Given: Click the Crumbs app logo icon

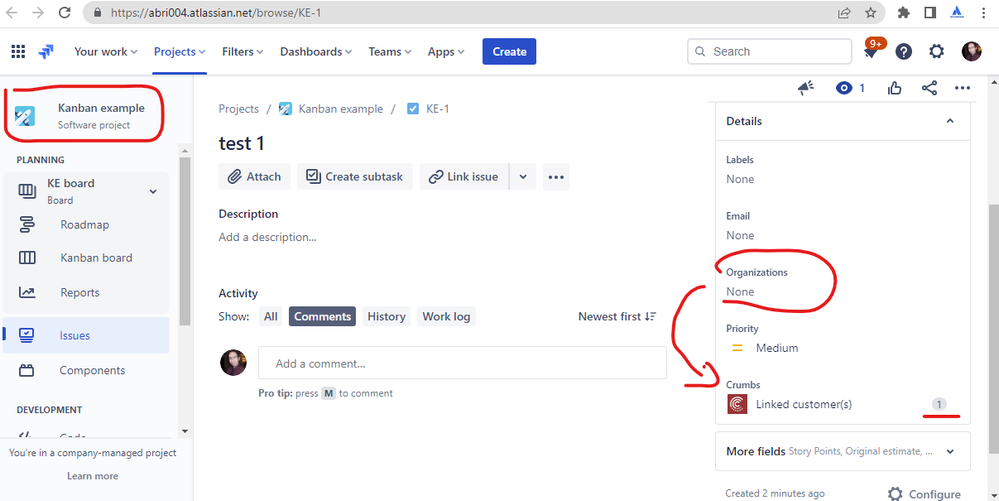Looking at the screenshot, I should click(737, 404).
